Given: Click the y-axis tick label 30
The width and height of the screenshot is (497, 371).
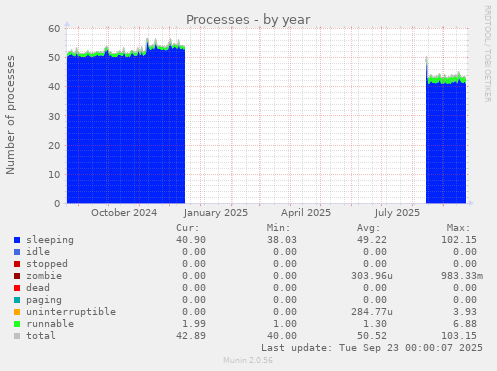Looking at the screenshot, I should (x=54, y=116).
